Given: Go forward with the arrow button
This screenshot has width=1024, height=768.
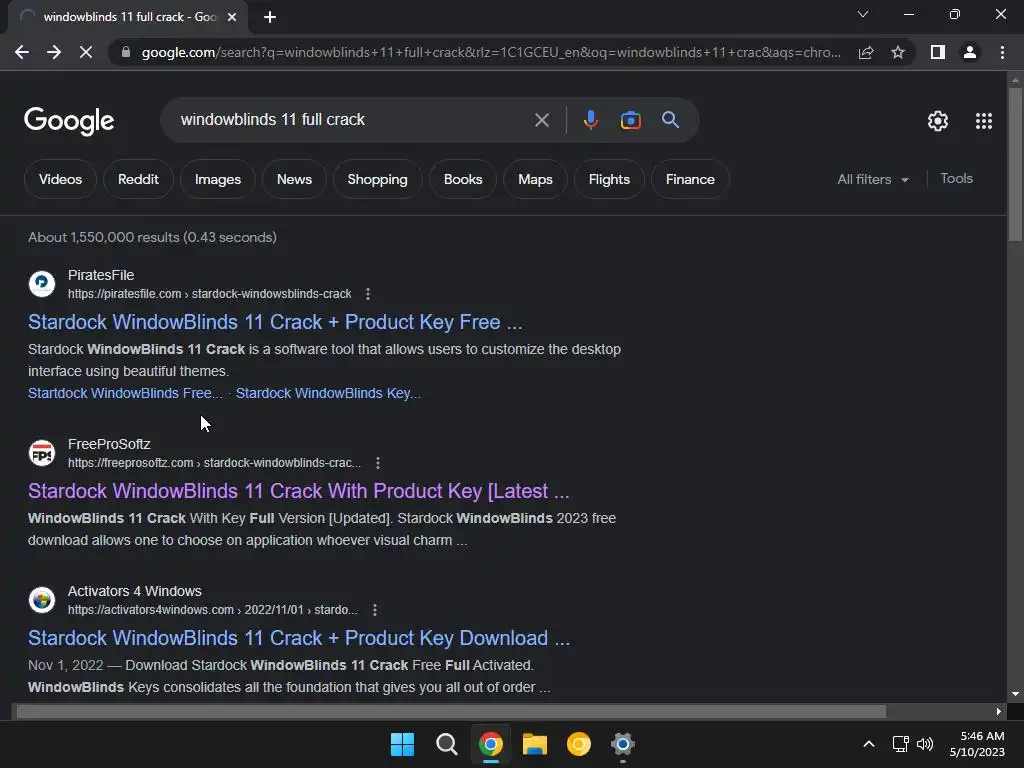Looking at the screenshot, I should pyautogui.click(x=54, y=52).
